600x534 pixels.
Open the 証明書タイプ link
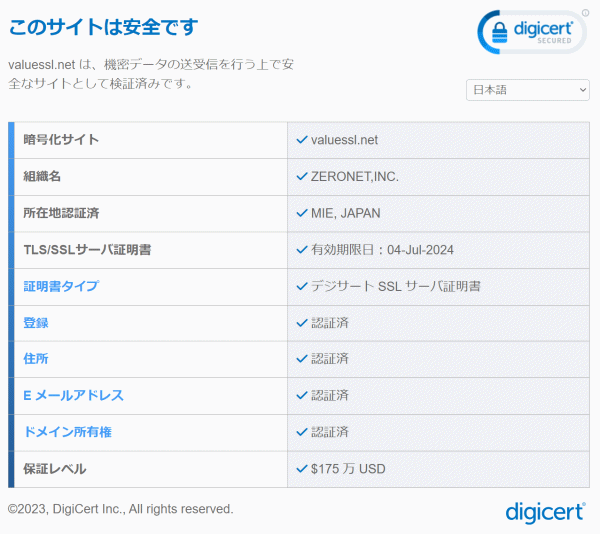click(61, 286)
